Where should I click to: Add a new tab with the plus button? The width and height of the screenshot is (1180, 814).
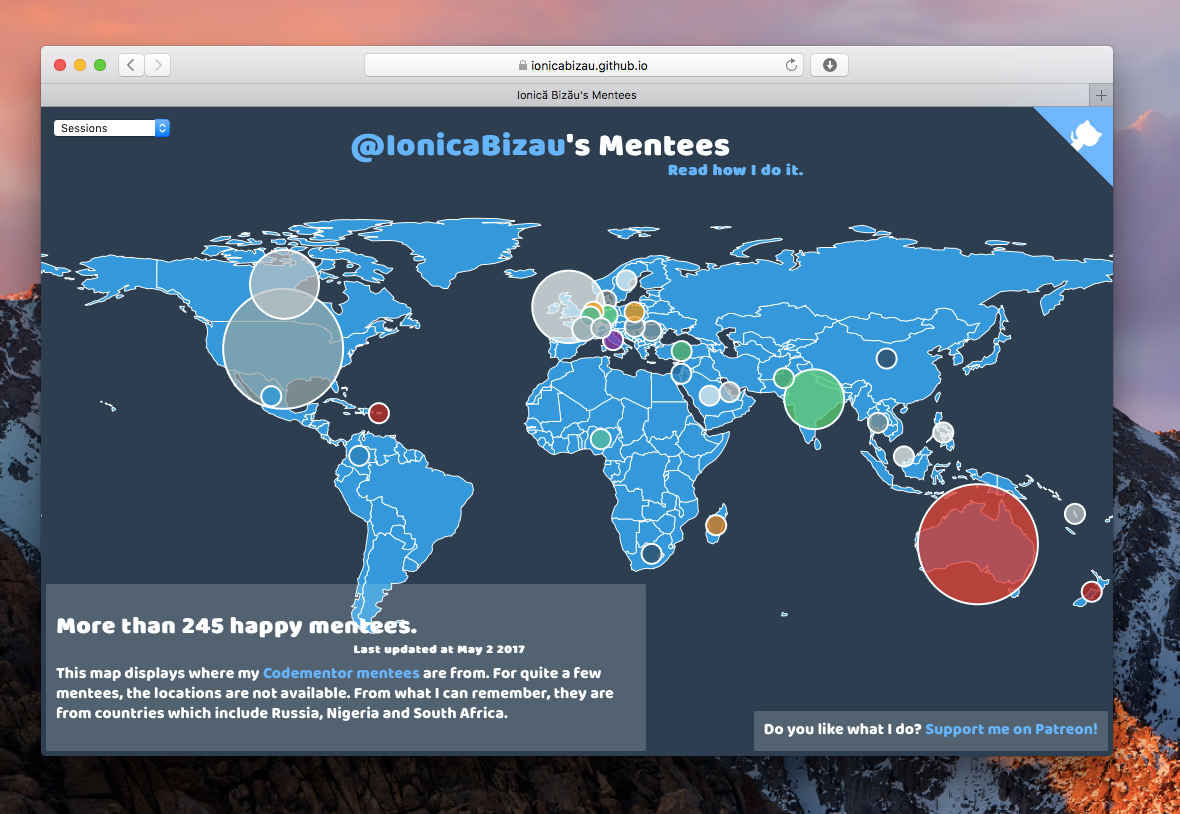point(1101,96)
